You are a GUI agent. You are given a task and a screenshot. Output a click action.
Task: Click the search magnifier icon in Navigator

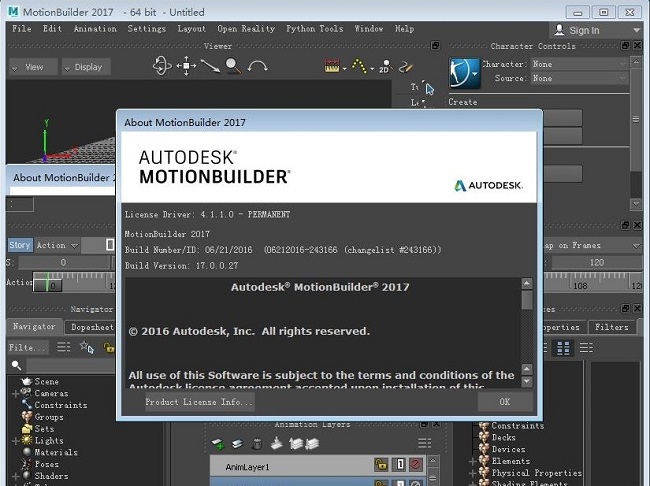tap(17, 365)
